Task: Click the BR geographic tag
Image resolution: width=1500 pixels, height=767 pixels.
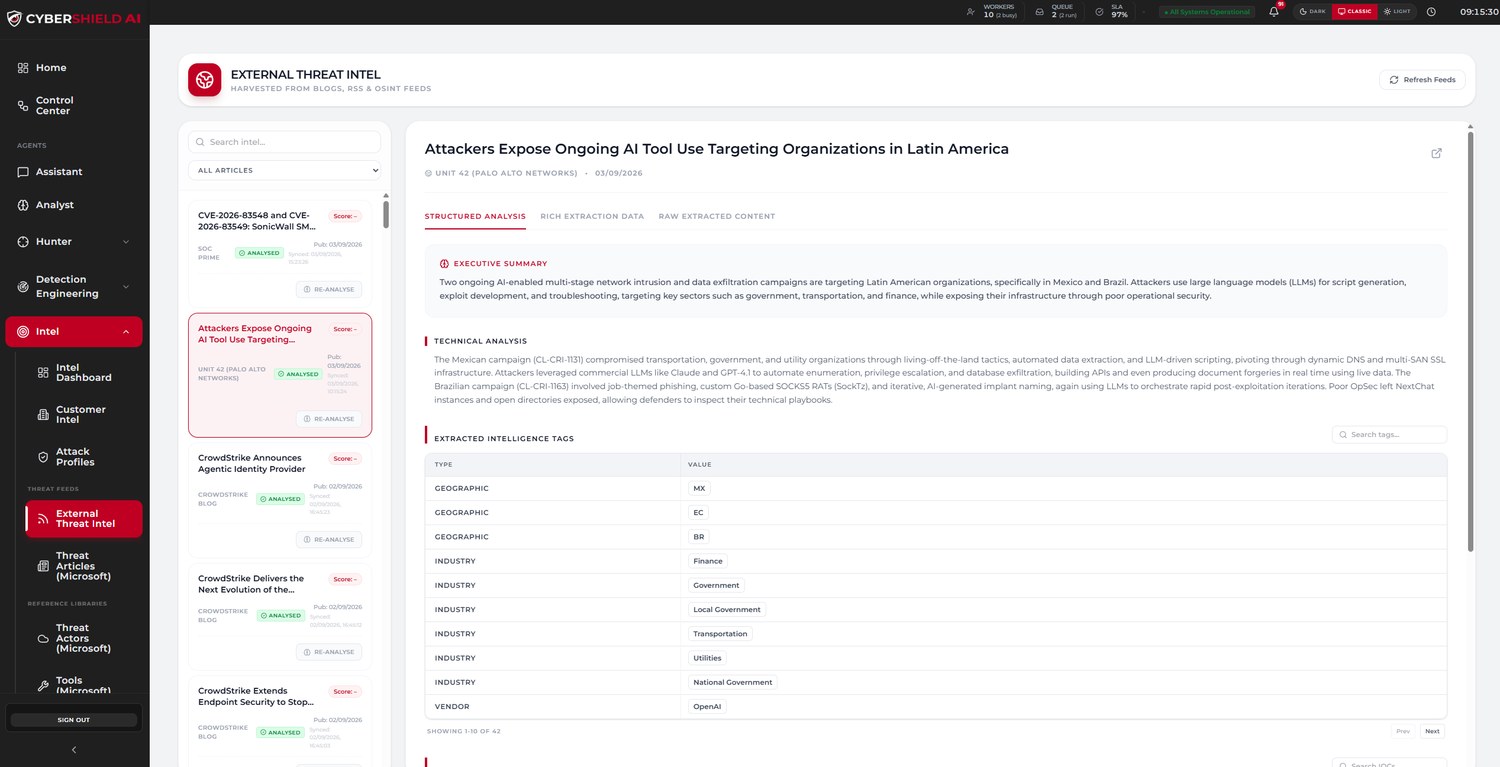Action: (x=699, y=537)
